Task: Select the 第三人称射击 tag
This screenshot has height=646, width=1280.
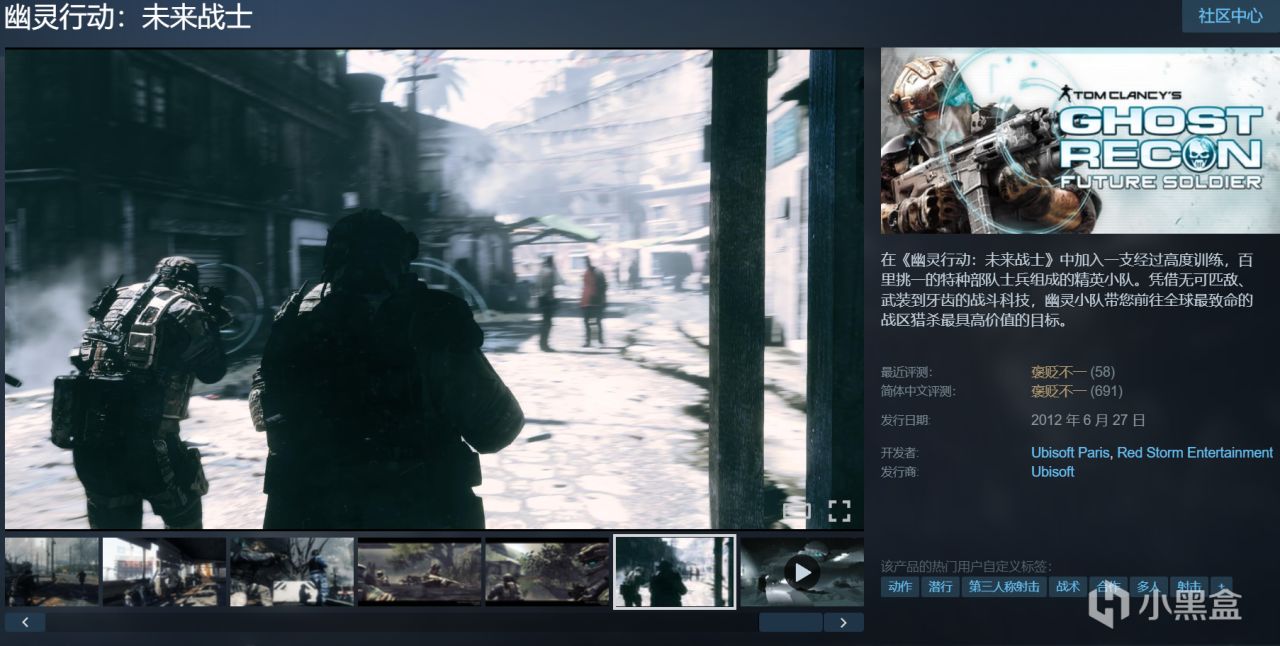Action: tap(1004, 587)
